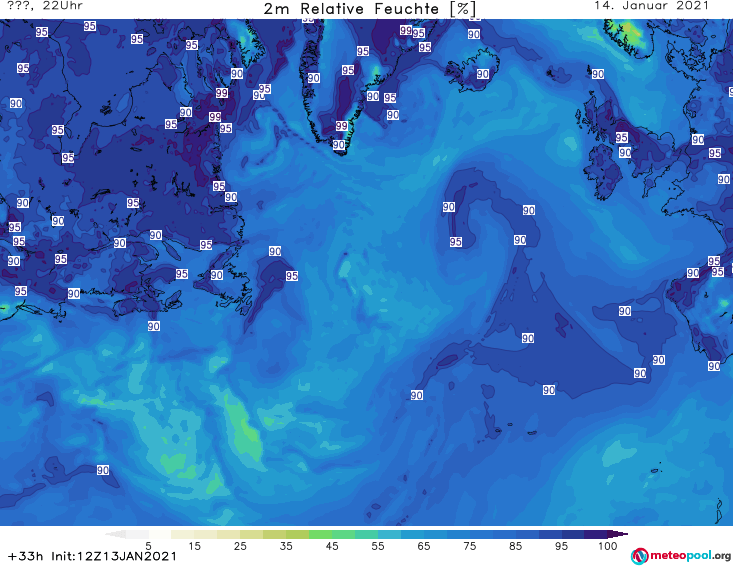This screenshot has height=566, width=733.
Task: Click the legend tick label '45'
Action: point(331,546)
